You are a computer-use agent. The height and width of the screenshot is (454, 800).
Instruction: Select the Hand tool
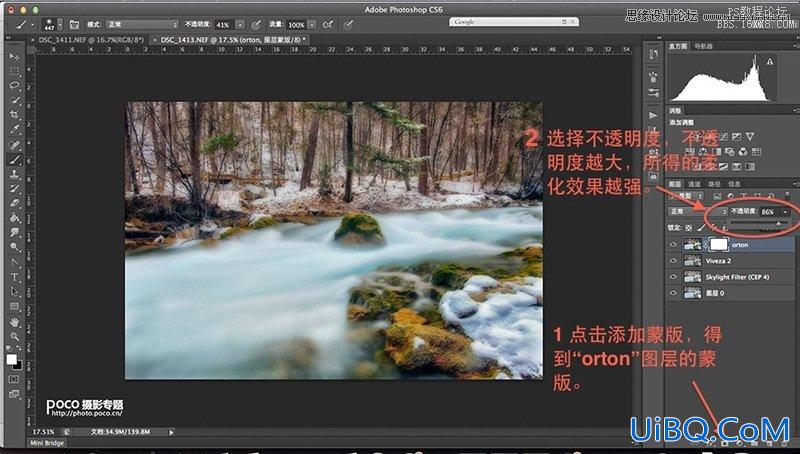click(14, 322)
